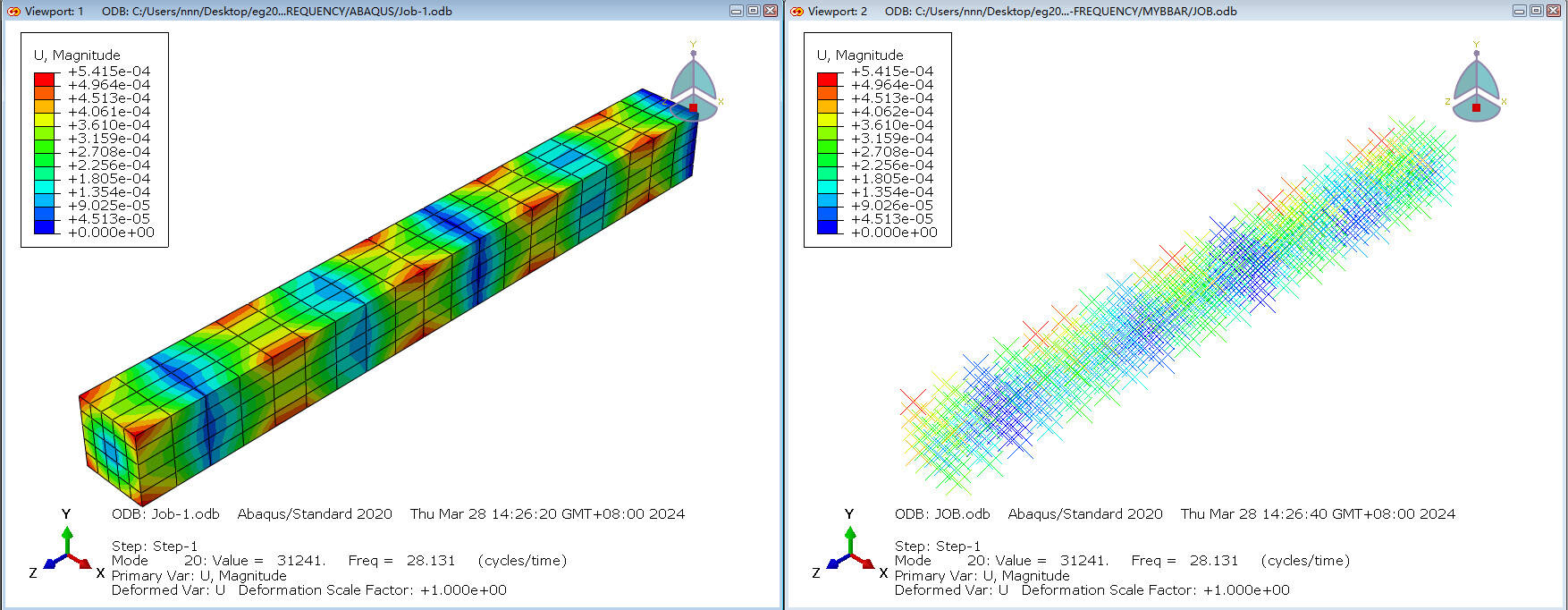Maximize Viewport 2
1568x610 pixels.
click(1536, 11)
